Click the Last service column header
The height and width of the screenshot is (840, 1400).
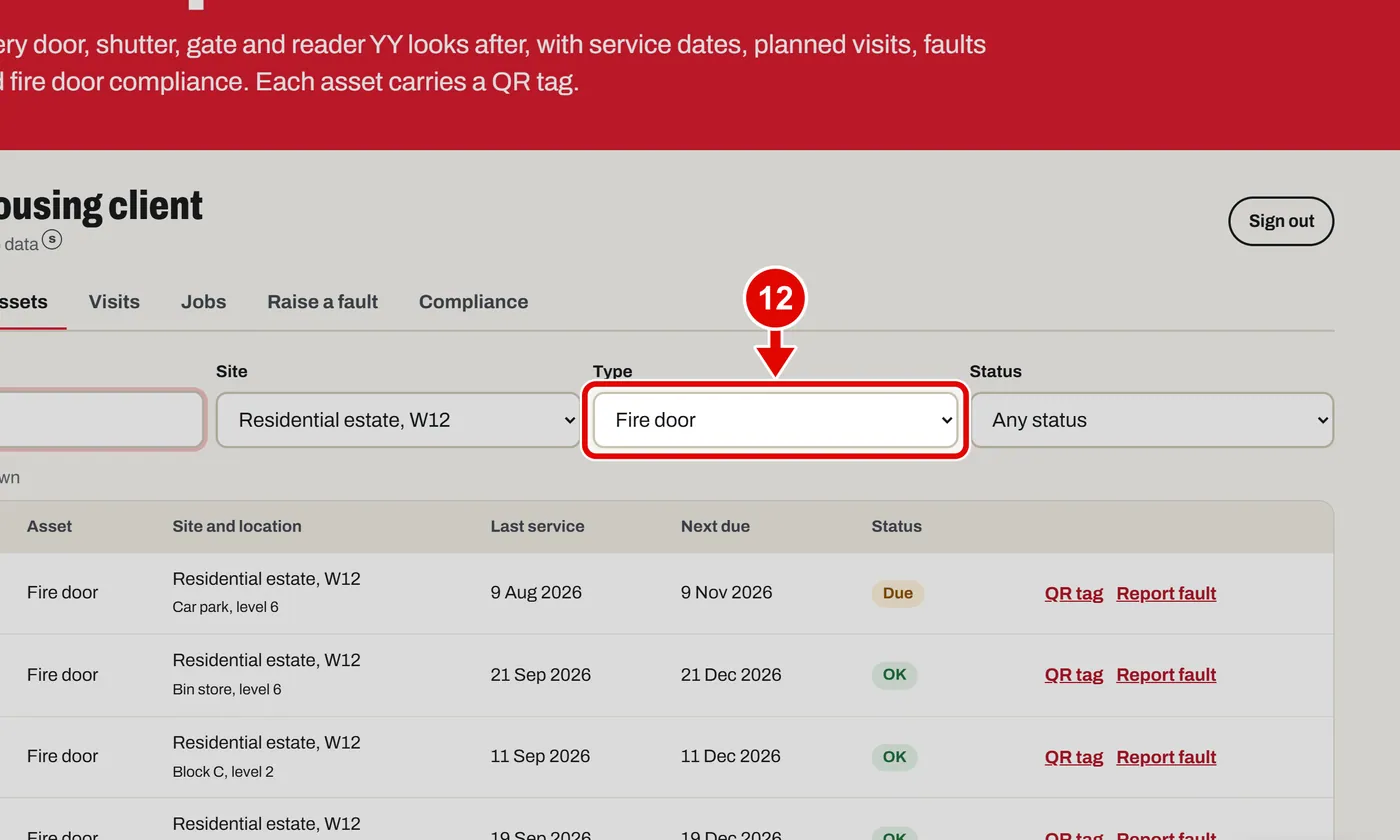(x=537, y=526)
